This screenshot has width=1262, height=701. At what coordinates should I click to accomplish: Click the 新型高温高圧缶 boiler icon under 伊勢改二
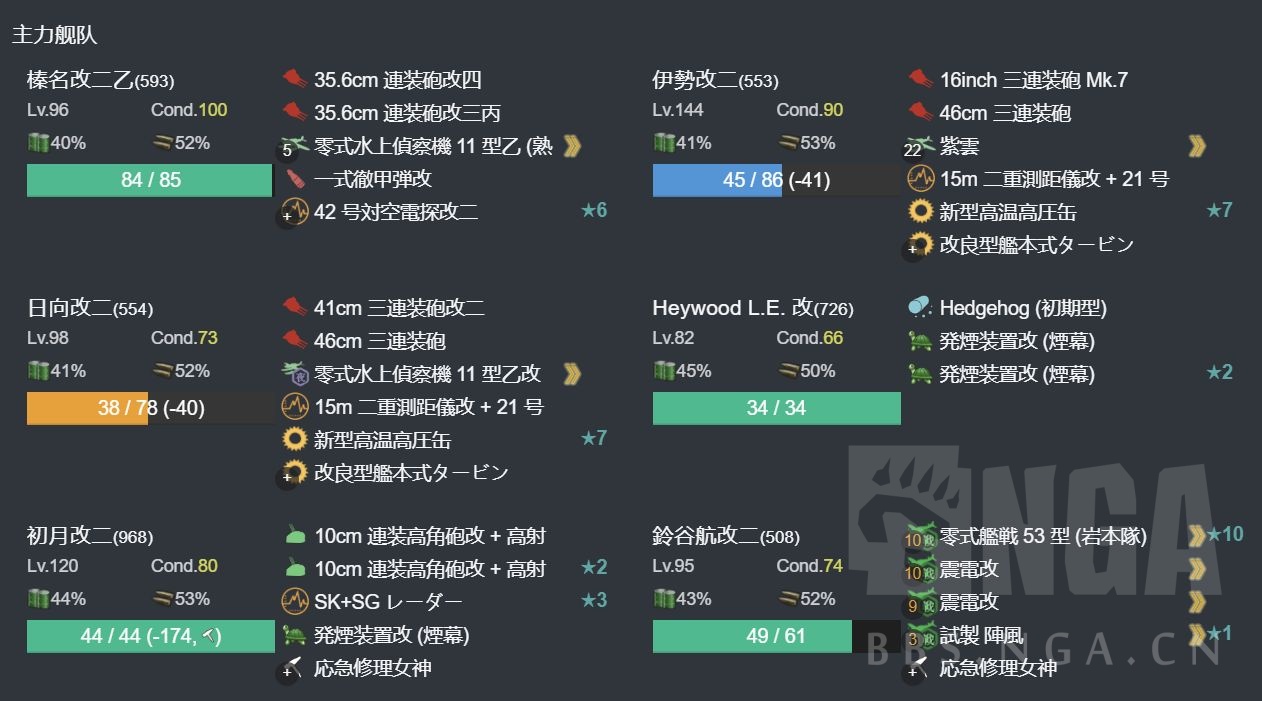tap(919, 211)
